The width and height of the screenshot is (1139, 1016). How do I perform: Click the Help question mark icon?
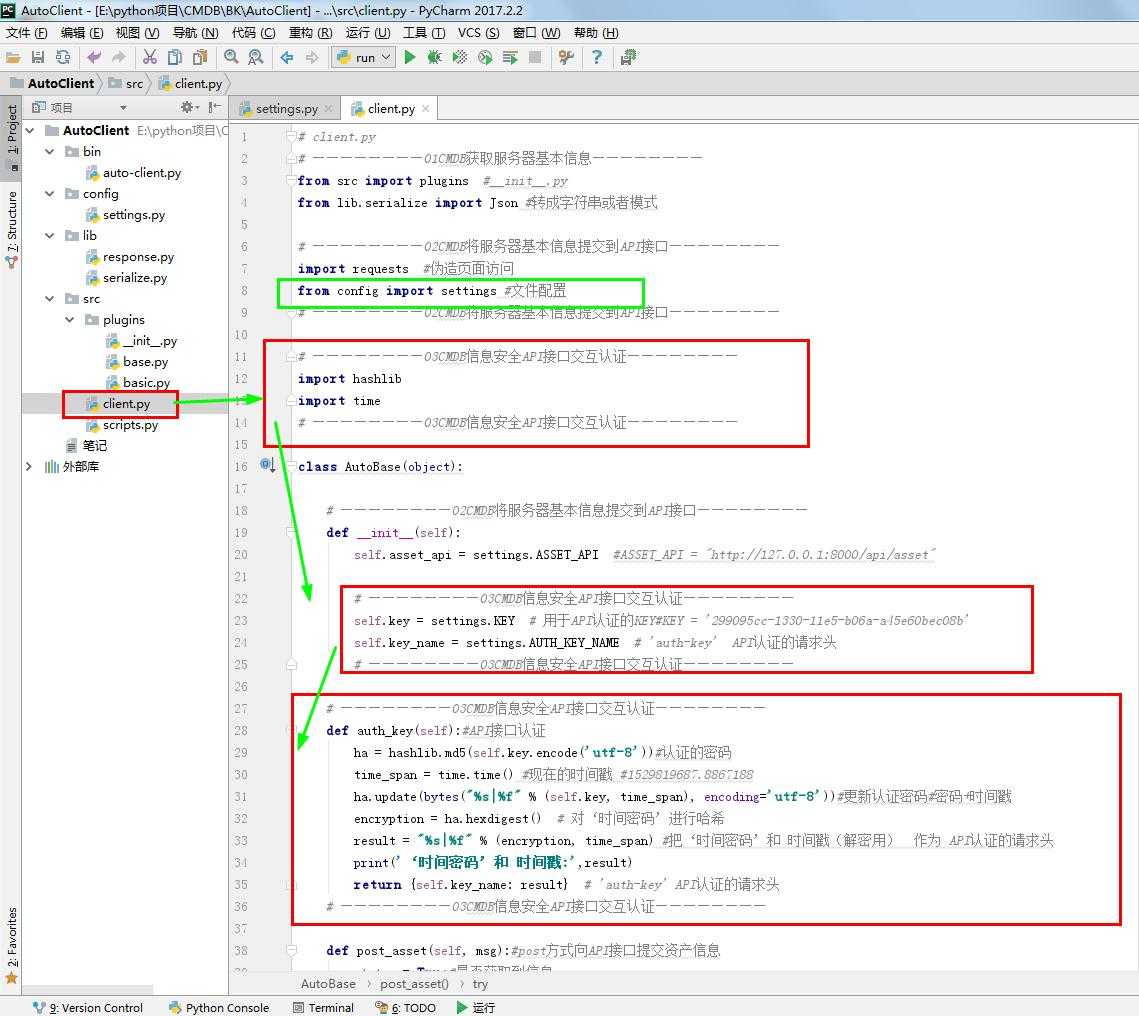(596, 57)
